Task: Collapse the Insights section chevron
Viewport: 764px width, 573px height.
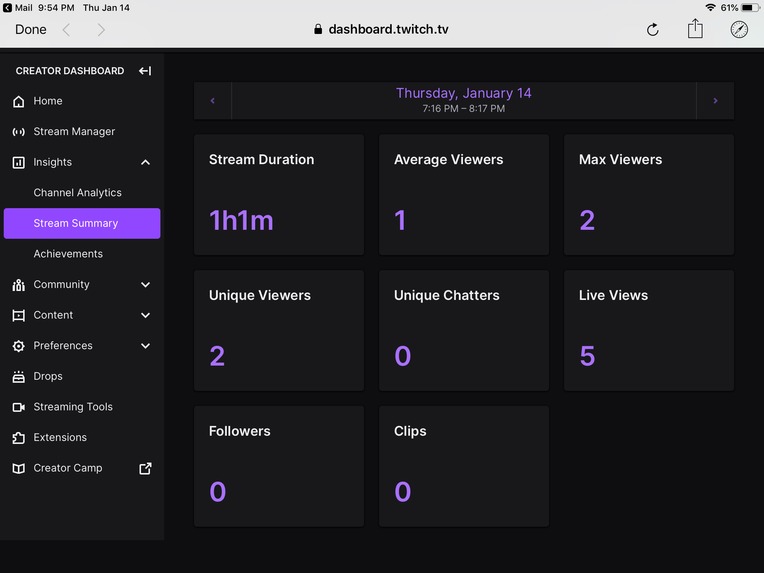Action: [x=145, y=163]
